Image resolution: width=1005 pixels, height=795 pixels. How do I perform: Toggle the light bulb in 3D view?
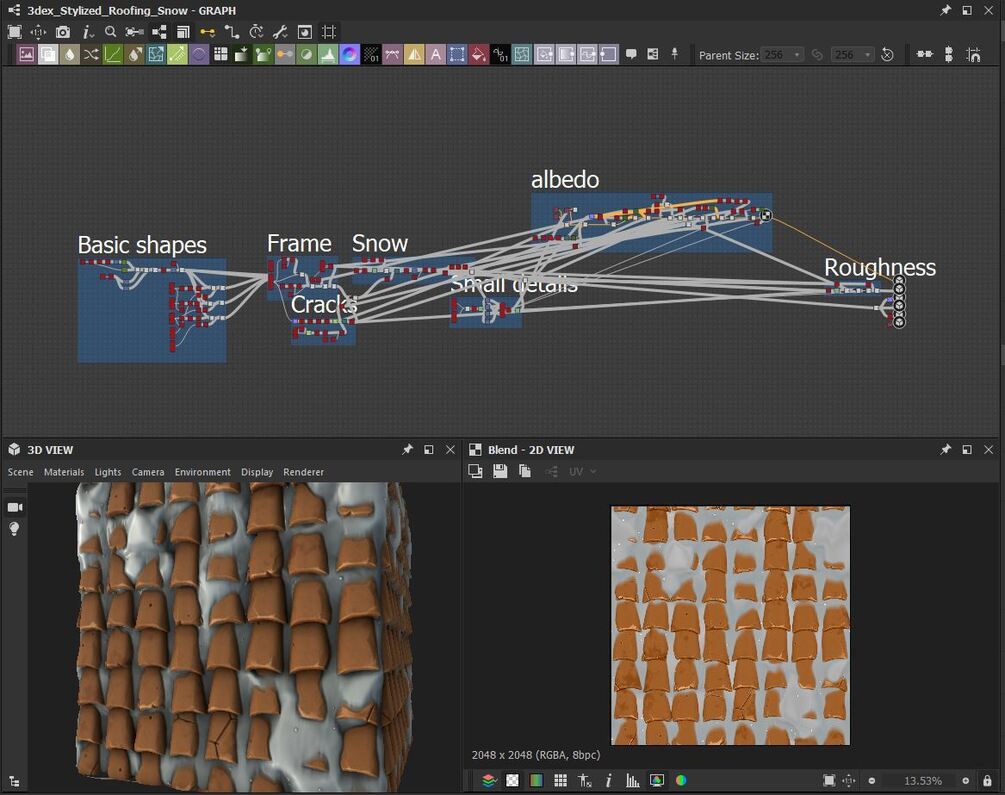(14, 529)
